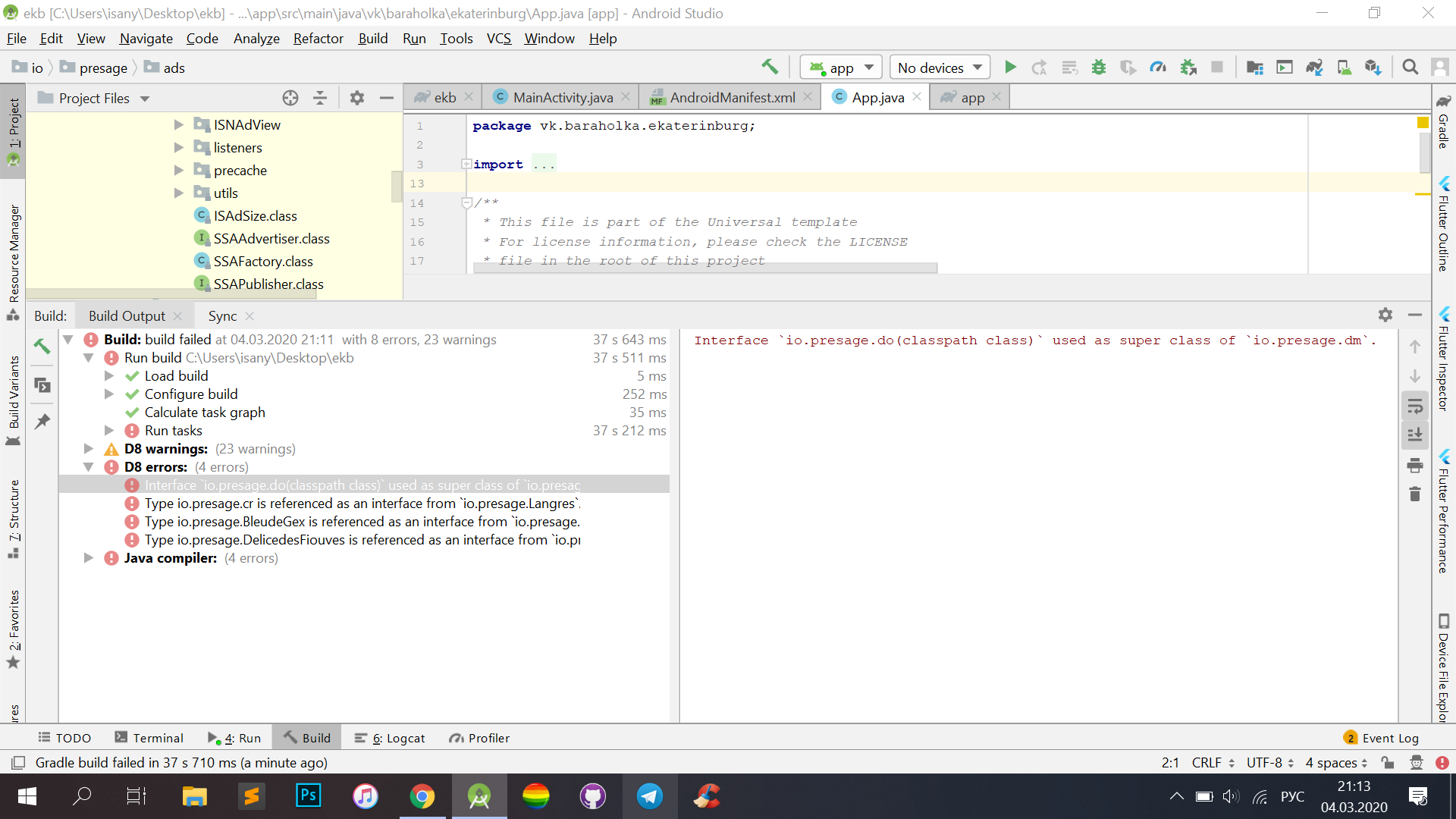Screen dimensions: 1456x819
Task: Click Attach Debugger to Android Process icon
Action: click(1188, 67)
